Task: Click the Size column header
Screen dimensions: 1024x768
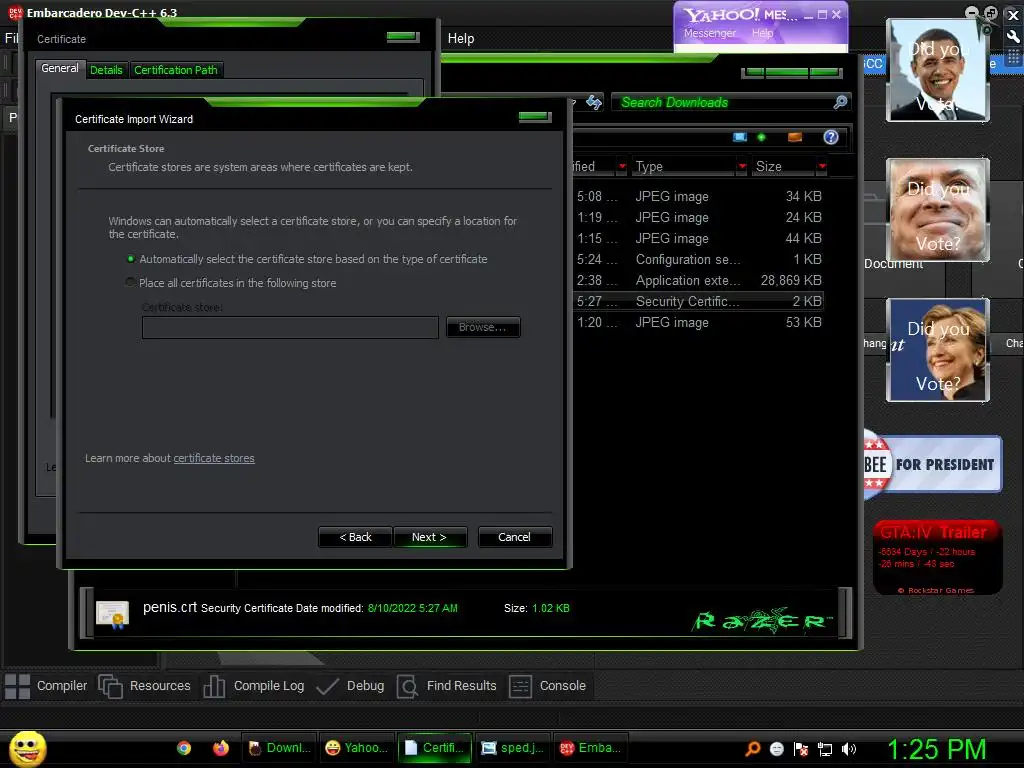Action: click(785, 167)
